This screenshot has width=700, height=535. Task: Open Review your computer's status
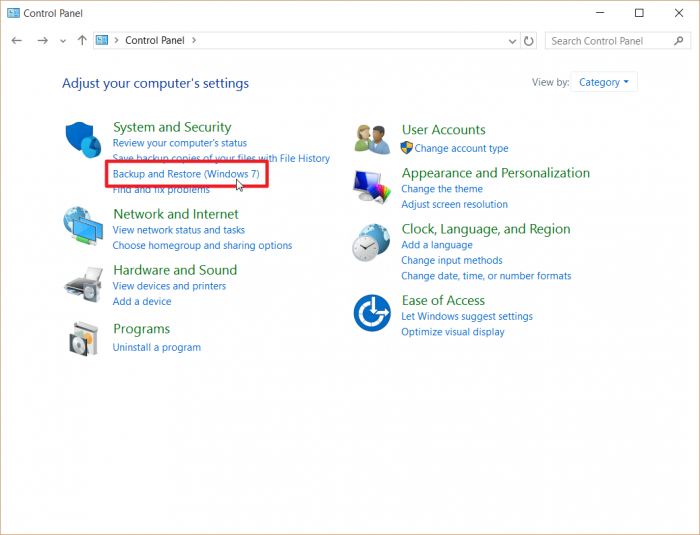pos(179,143)
